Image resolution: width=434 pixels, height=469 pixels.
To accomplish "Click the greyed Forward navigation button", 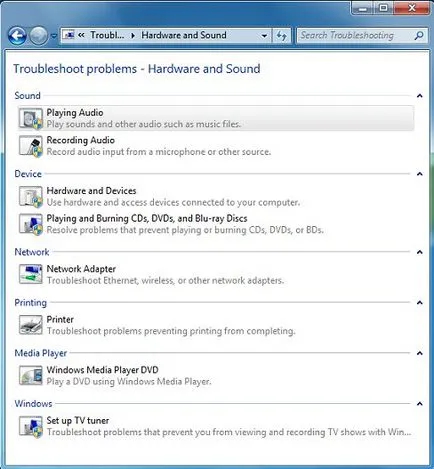I will click(x=39, y=36).
